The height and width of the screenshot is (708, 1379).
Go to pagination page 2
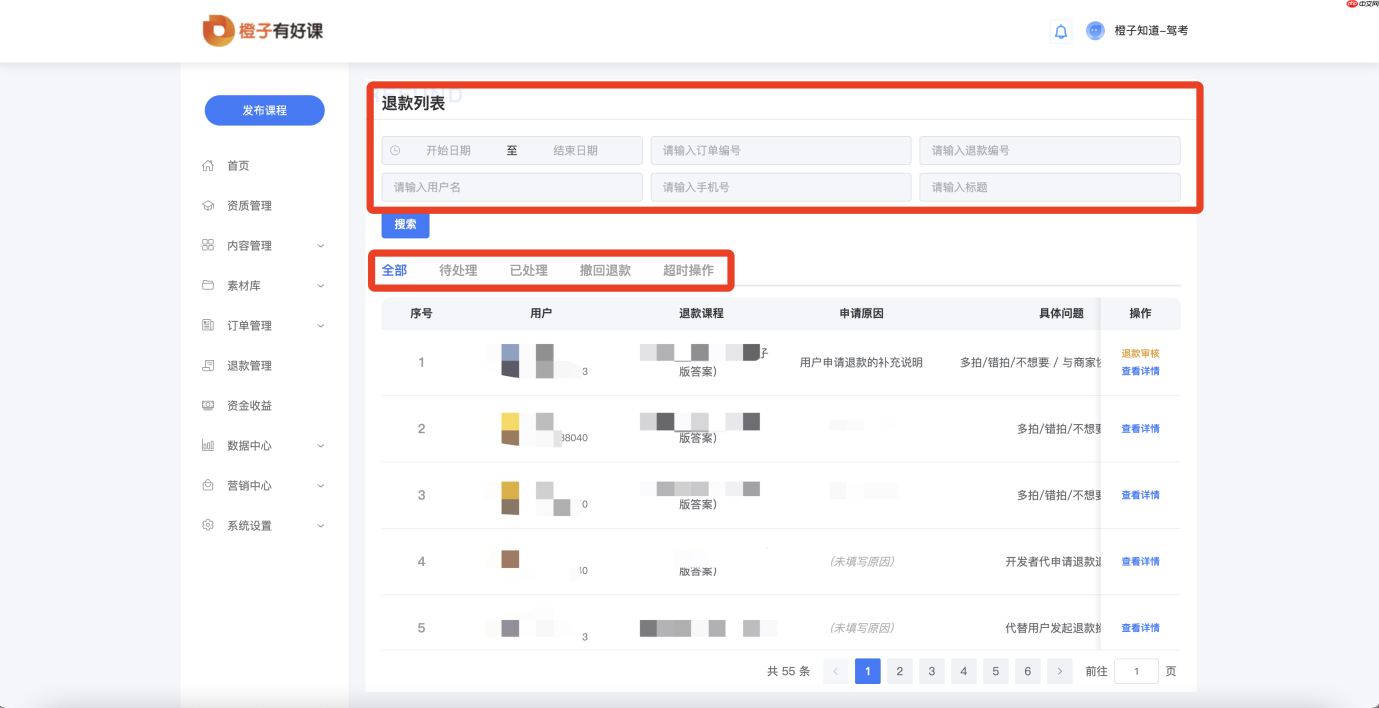click(900, 671)
